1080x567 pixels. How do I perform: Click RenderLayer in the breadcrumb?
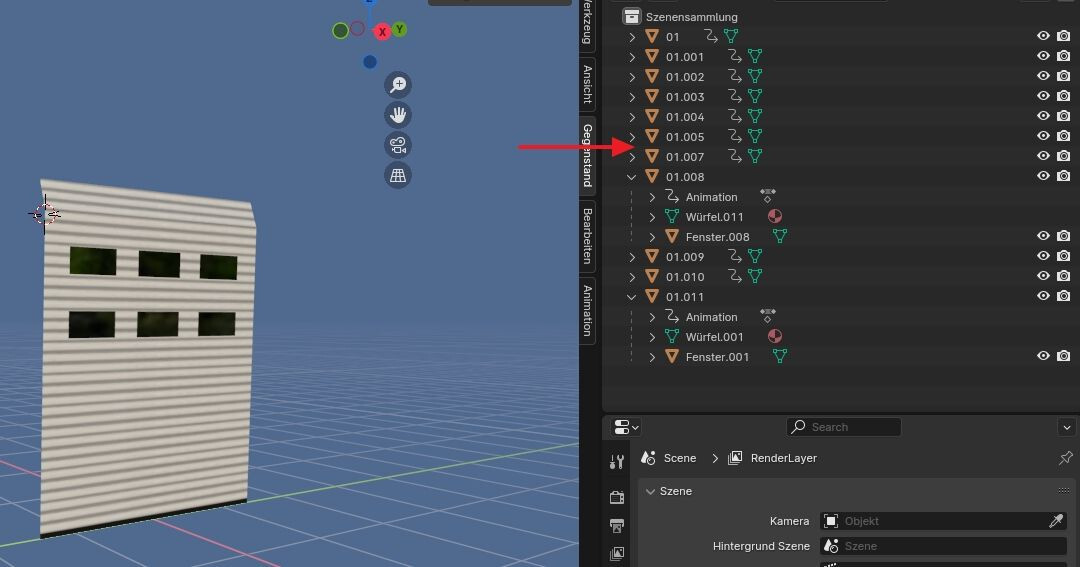[783, 458]
